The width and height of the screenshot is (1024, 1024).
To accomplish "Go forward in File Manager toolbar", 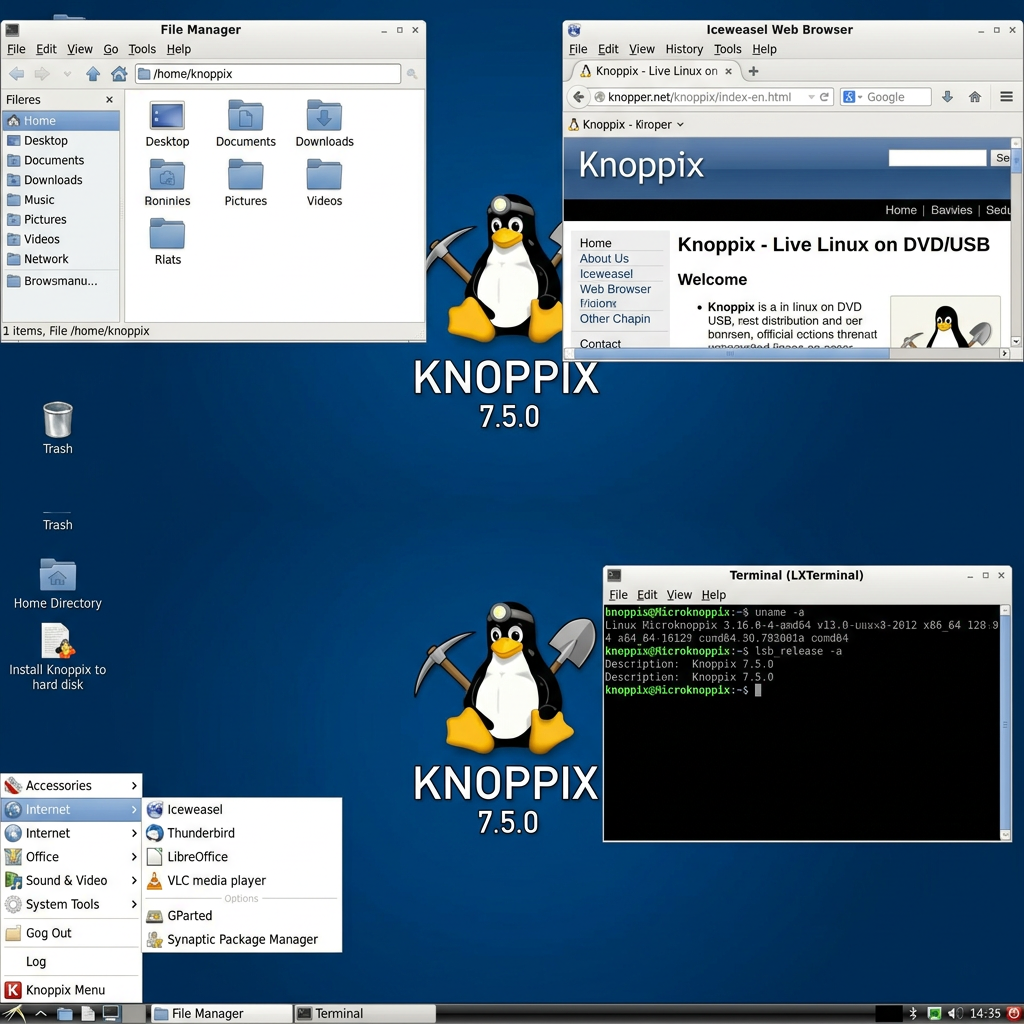I will [x=42, y=74].
